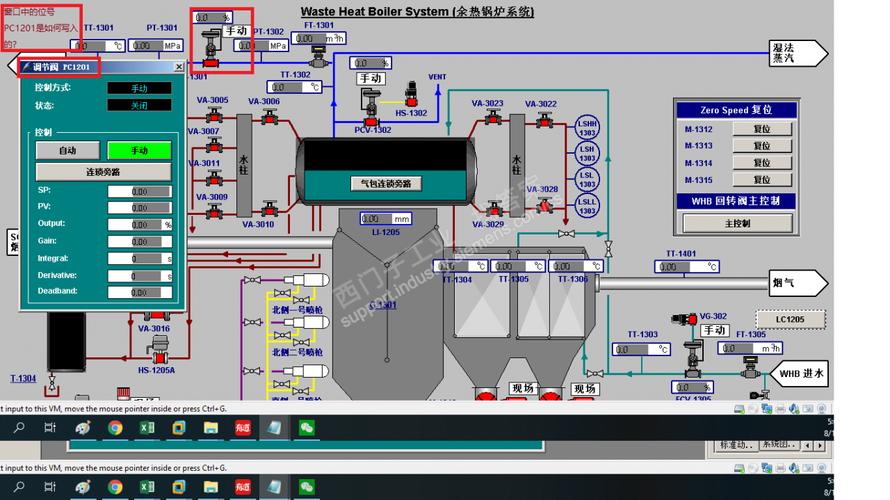Click the HS-1302 hand switch icon
The image size is (890, 500).
click(x=410, y=99)
